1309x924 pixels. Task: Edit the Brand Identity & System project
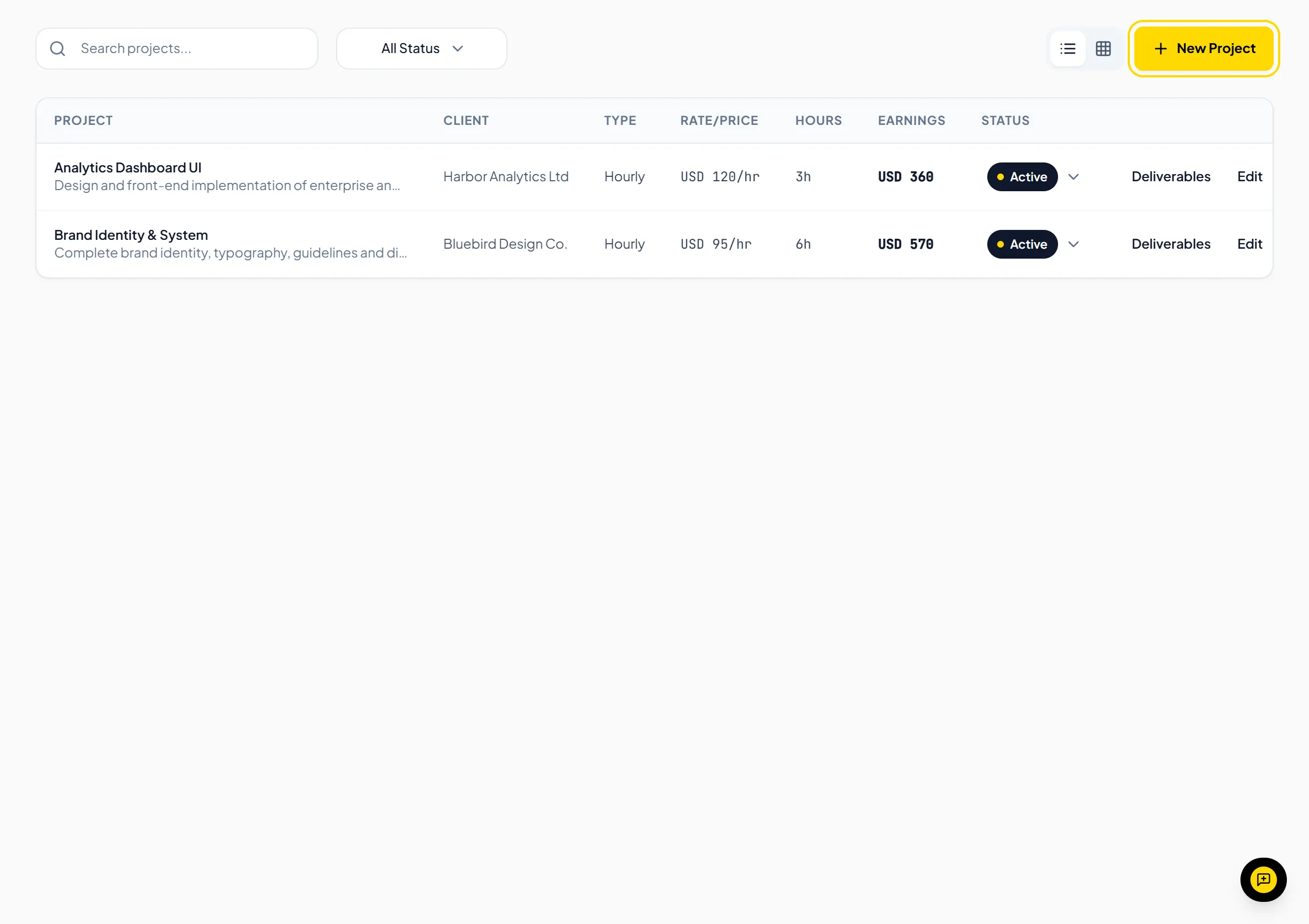pyautogui.click(x=1249, y=244)
